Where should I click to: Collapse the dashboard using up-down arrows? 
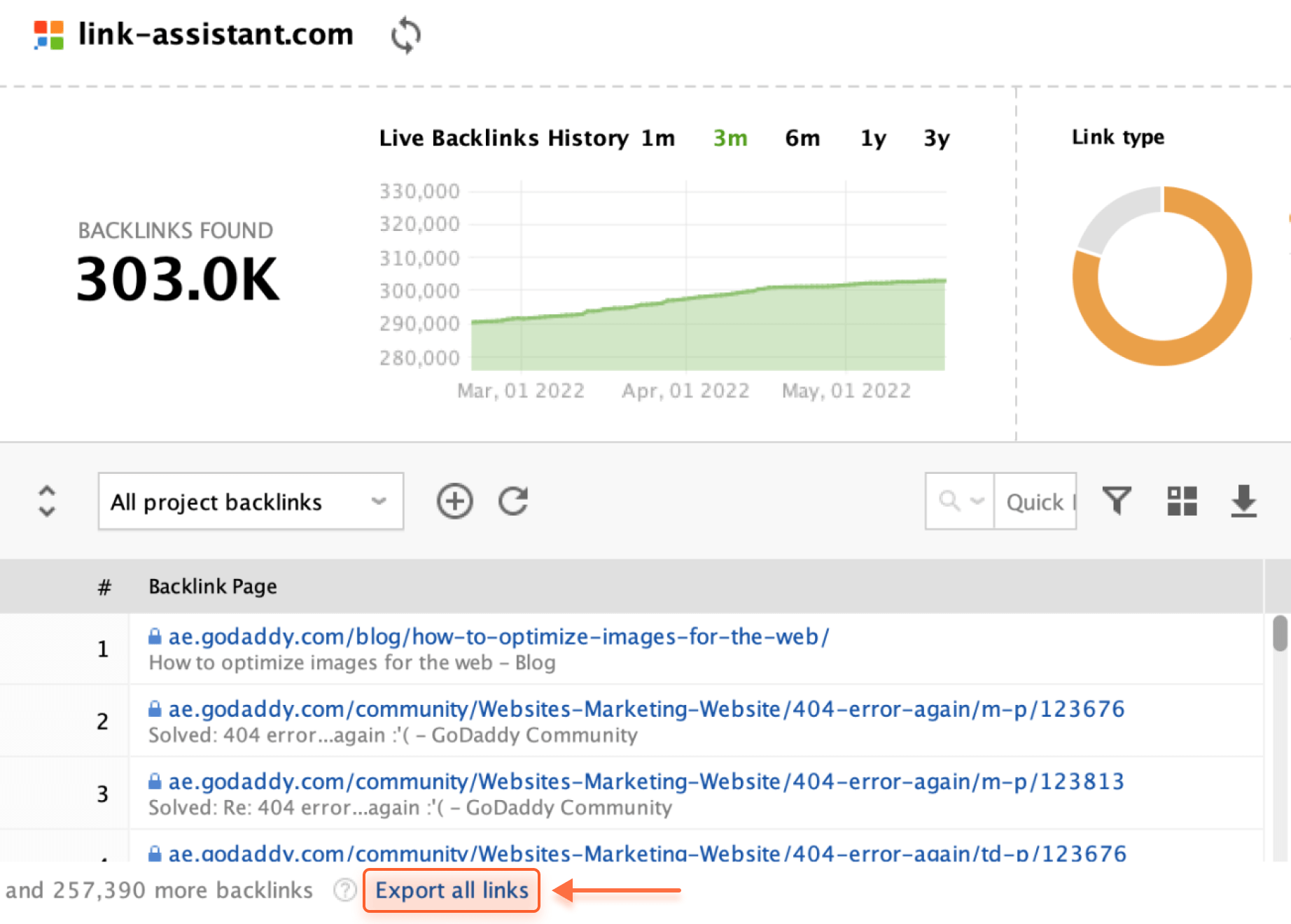coord(47,501)
